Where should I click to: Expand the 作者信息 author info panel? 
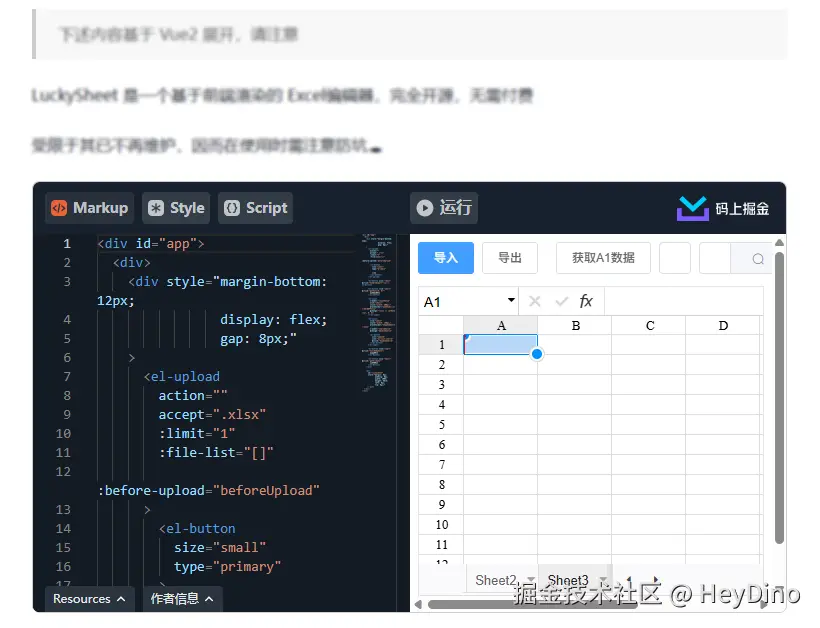(182, 599)
